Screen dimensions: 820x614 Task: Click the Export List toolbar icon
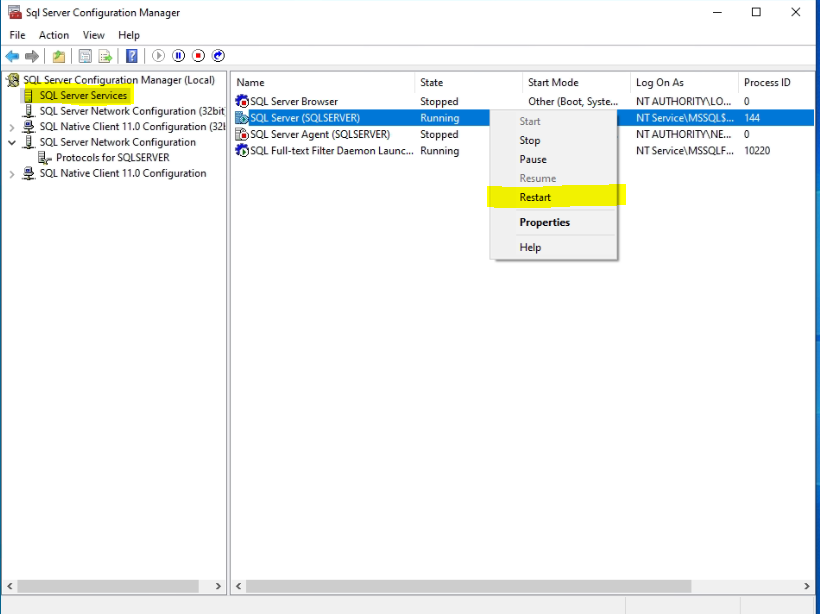106,56
